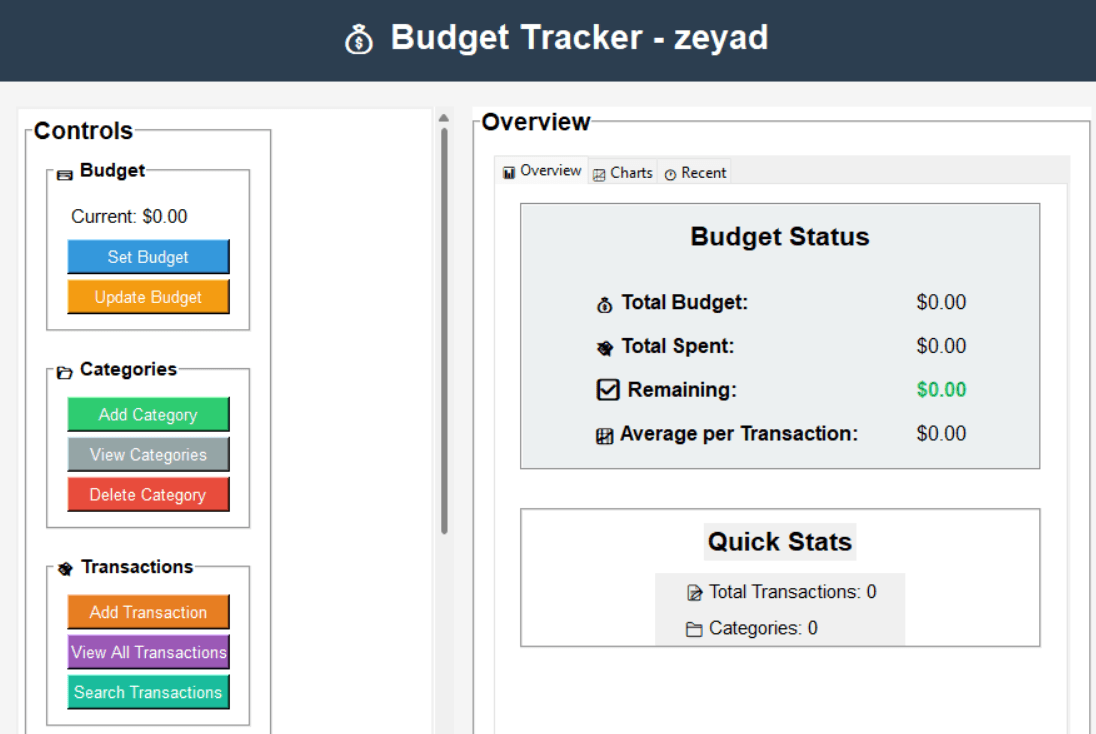Image resolution: width=1096 pixels, height=734 pixels.
Task: Click the Overview panel heading
Action: coord(536,122)
